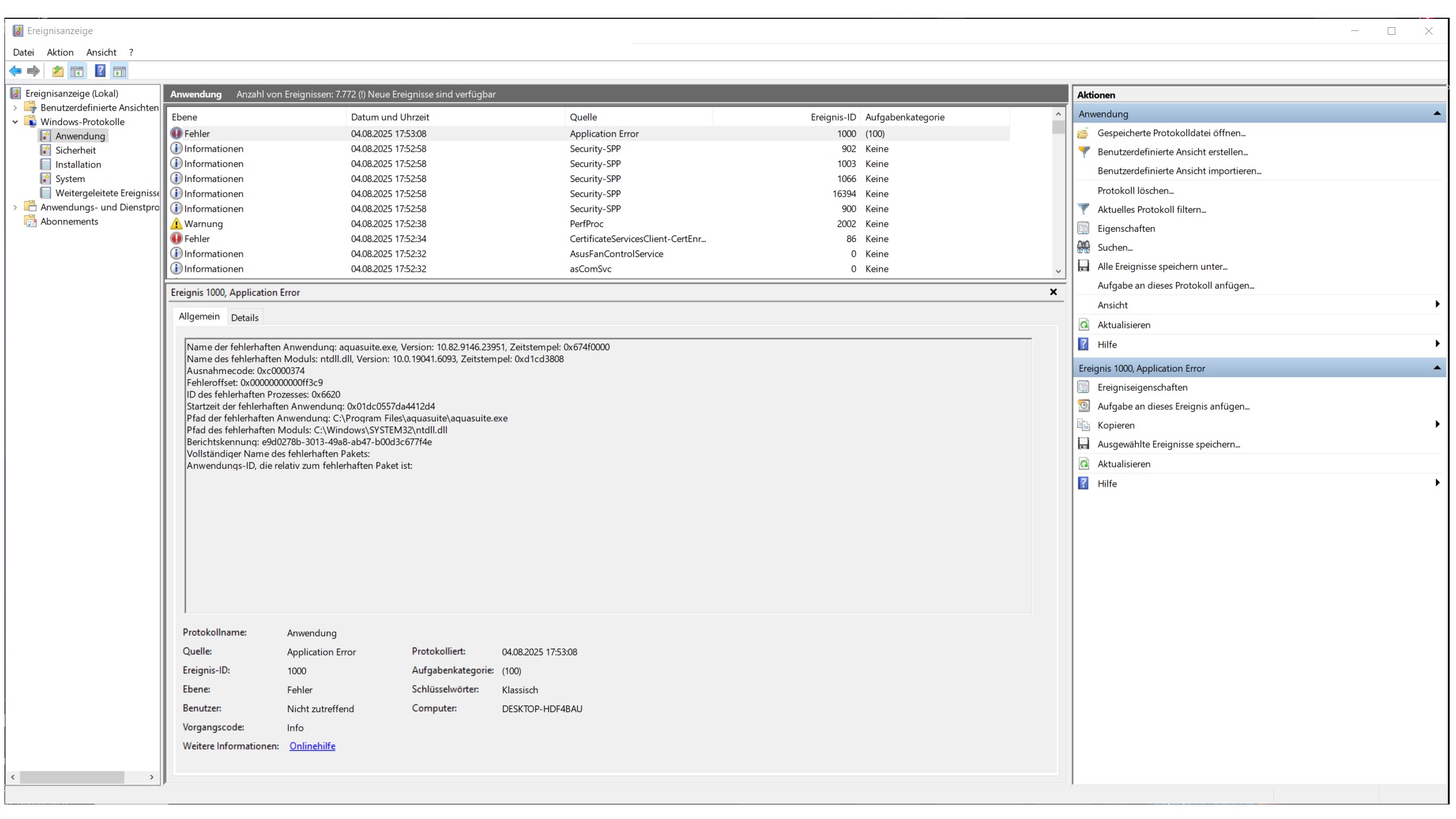1456x819 pixels.
Task: Open the Hilfe submenu arrow under Ereignis 1000
Action: point(1438,483)
